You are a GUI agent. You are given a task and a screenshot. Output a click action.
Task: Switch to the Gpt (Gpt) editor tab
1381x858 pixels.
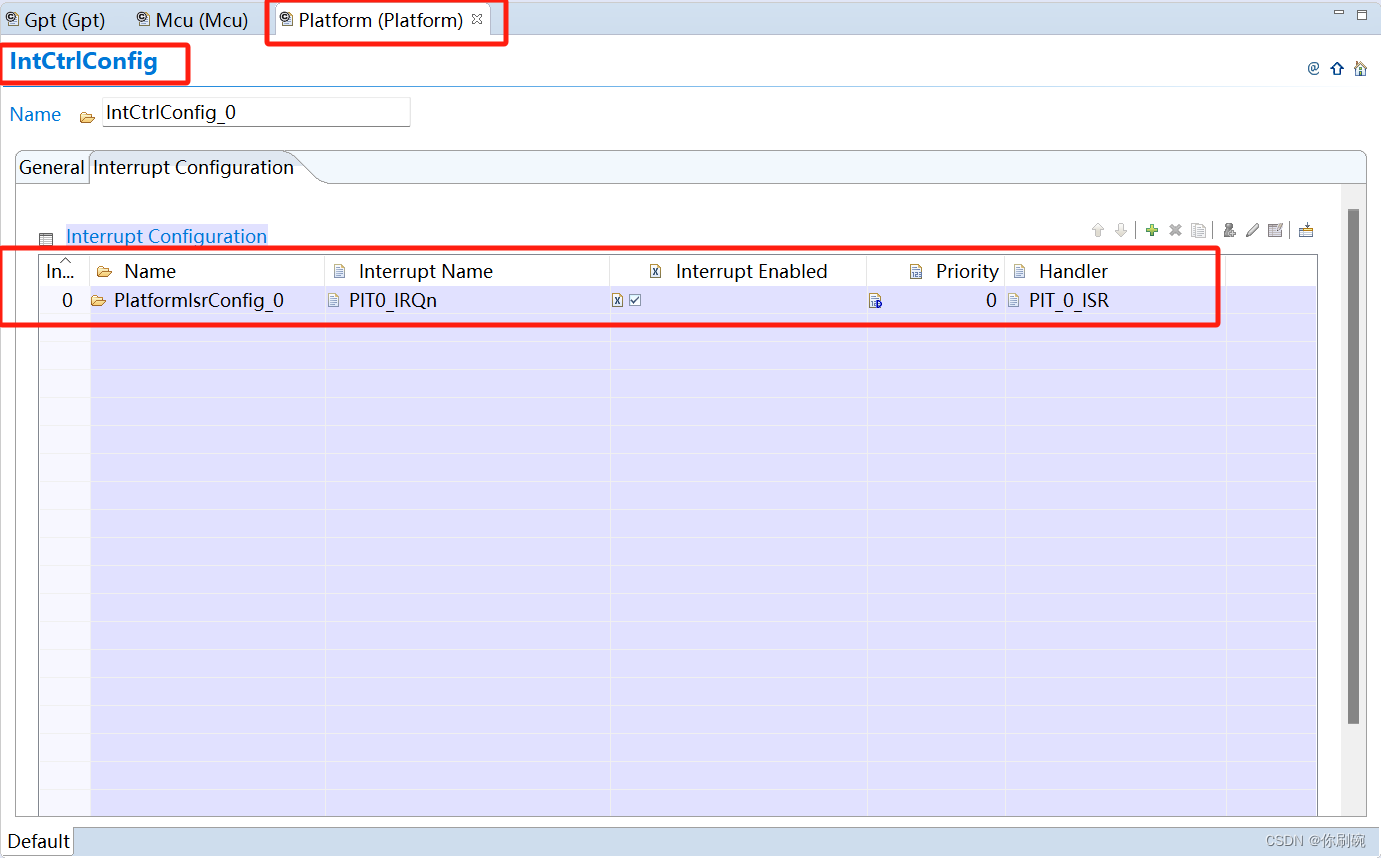point(56,20)
